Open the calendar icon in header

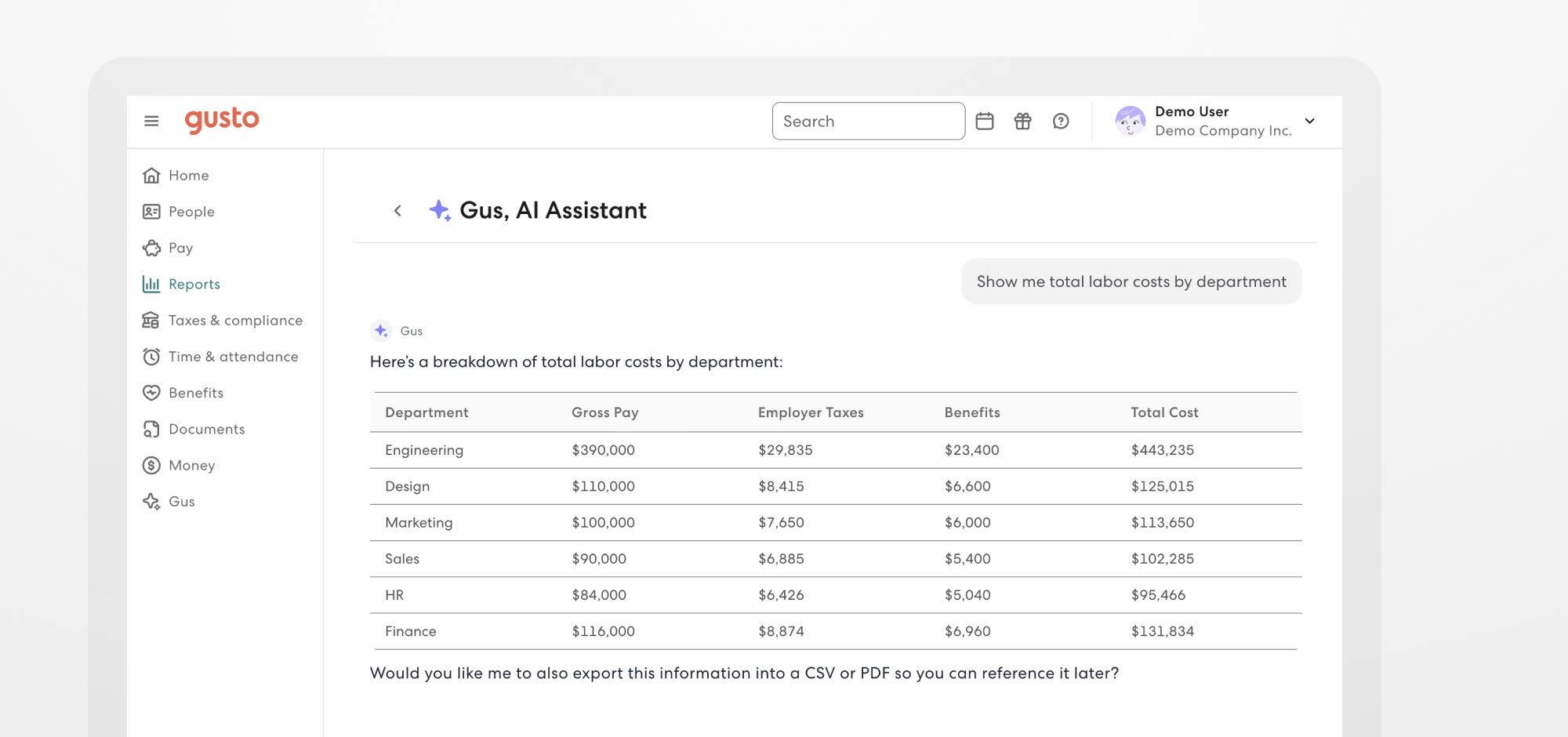(x=985, y=121)
